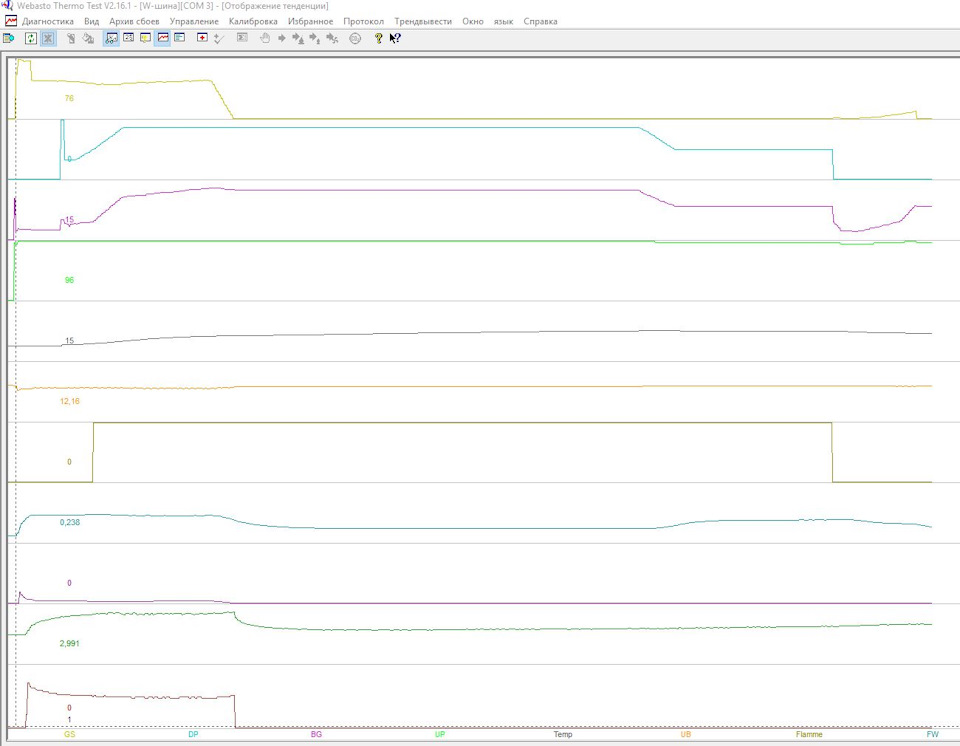Open the язык menu
The width and height of the screenshot is (960, 746).
[x=503, y=21]
